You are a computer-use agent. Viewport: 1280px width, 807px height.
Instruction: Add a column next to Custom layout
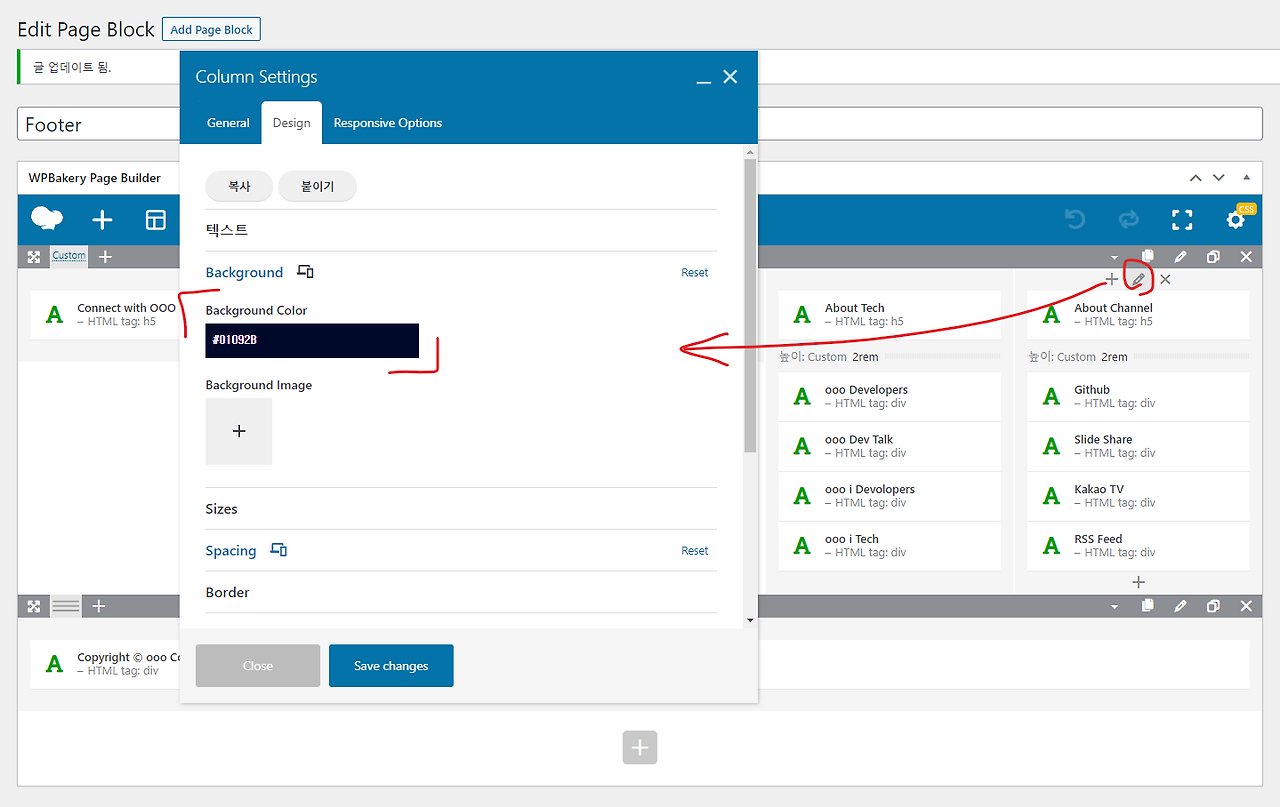(x=105, y=257)
